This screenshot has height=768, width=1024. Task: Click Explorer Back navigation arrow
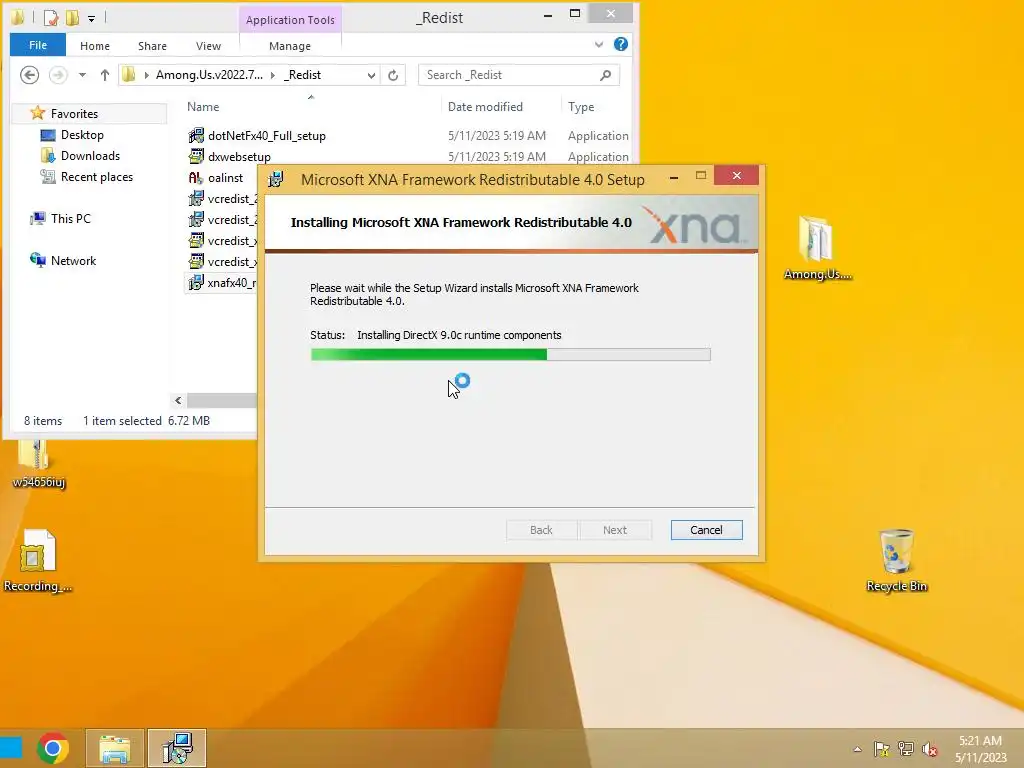(x=29, y=75)
